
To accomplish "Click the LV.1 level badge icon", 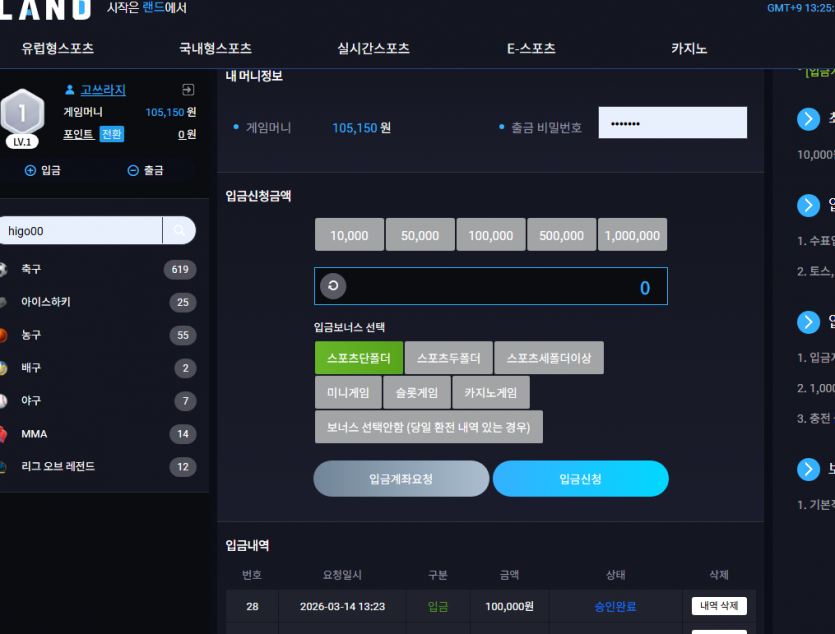I will click(x=22, y=119).
